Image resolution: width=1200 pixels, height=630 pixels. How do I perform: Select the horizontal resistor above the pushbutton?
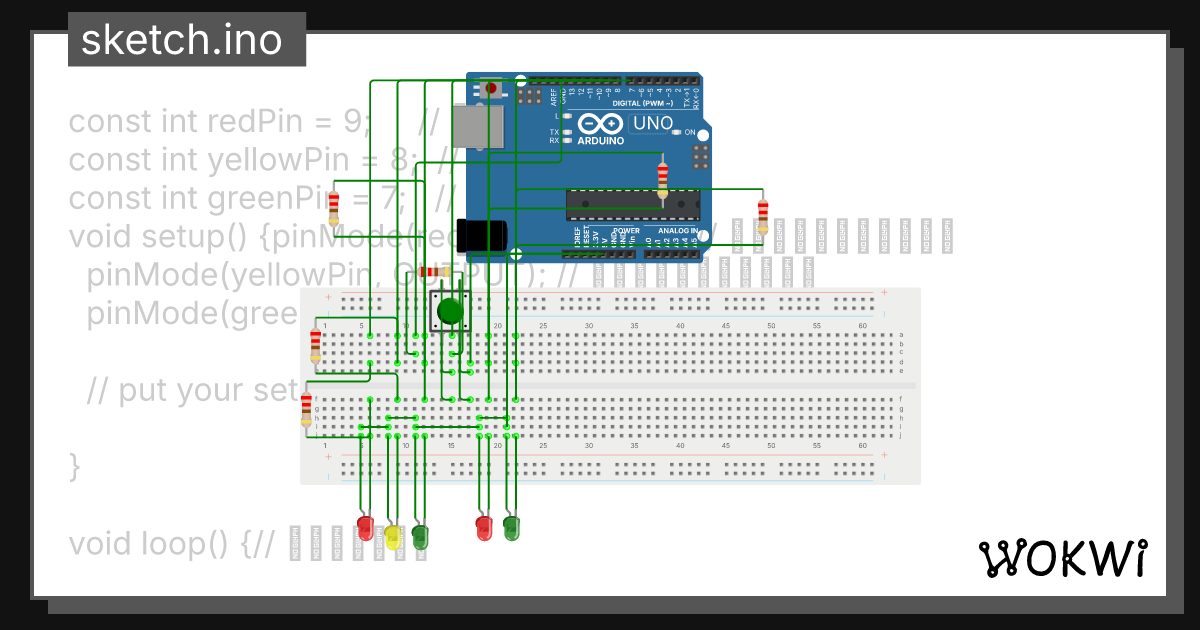click(x=435, y=272)
